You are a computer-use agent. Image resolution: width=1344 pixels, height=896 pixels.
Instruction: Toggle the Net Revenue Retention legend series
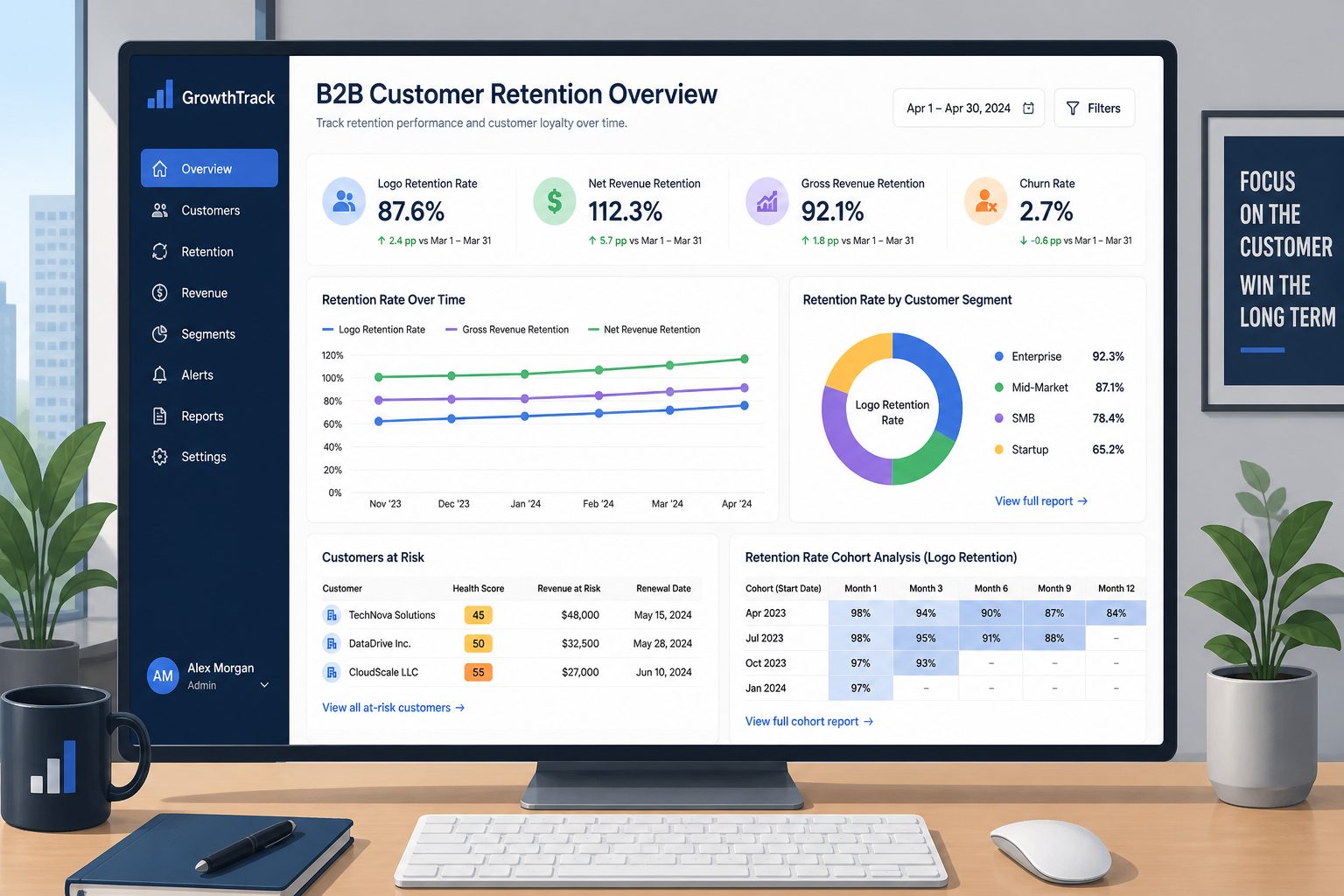pos(644,330)
